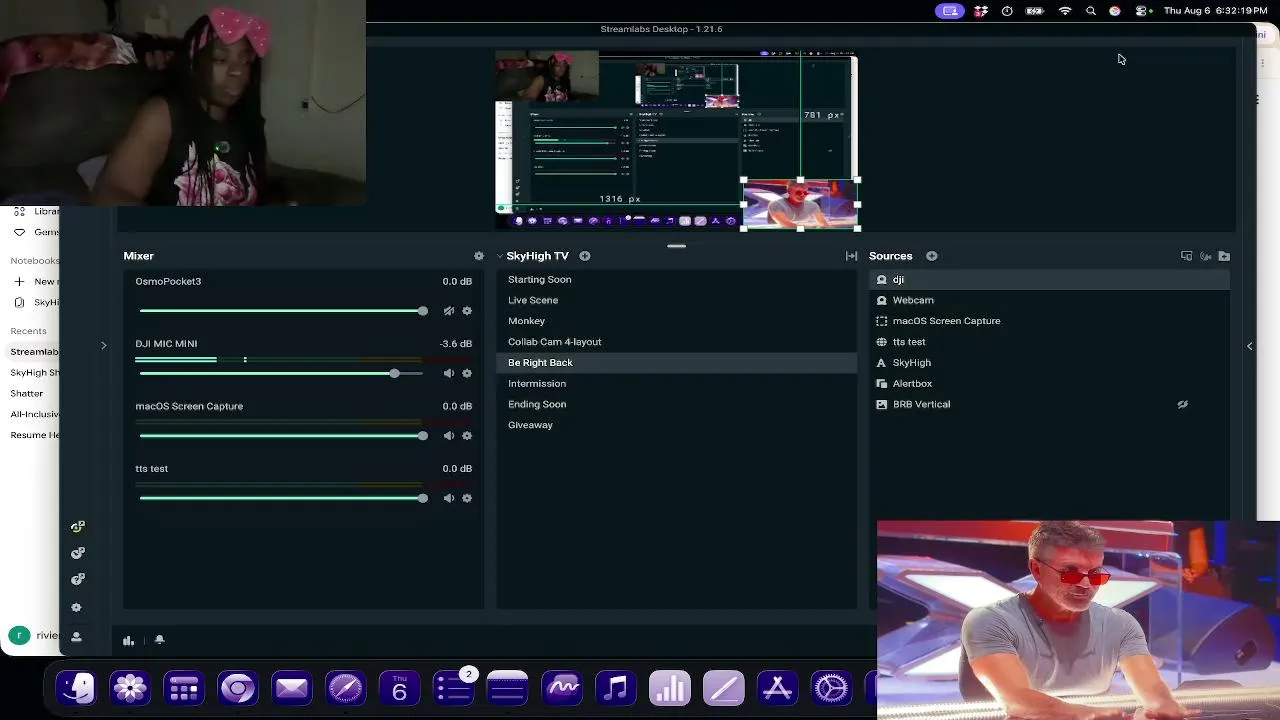Select macOS Screen Capture in Sources list
Image resolution: width=1280 pixels, height=720 pixels.
click(x=1049, y=321)
